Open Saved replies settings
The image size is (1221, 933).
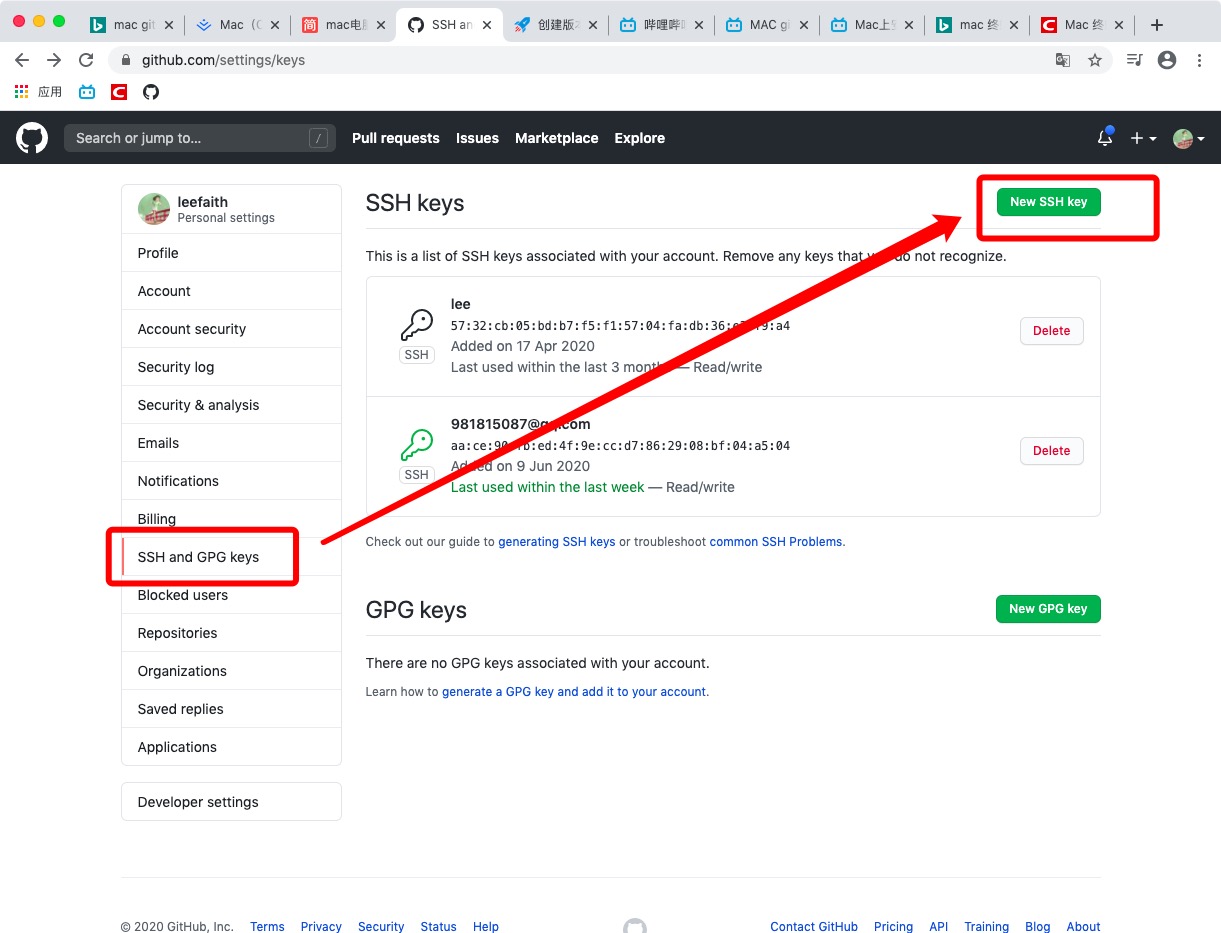pos(231,709)
